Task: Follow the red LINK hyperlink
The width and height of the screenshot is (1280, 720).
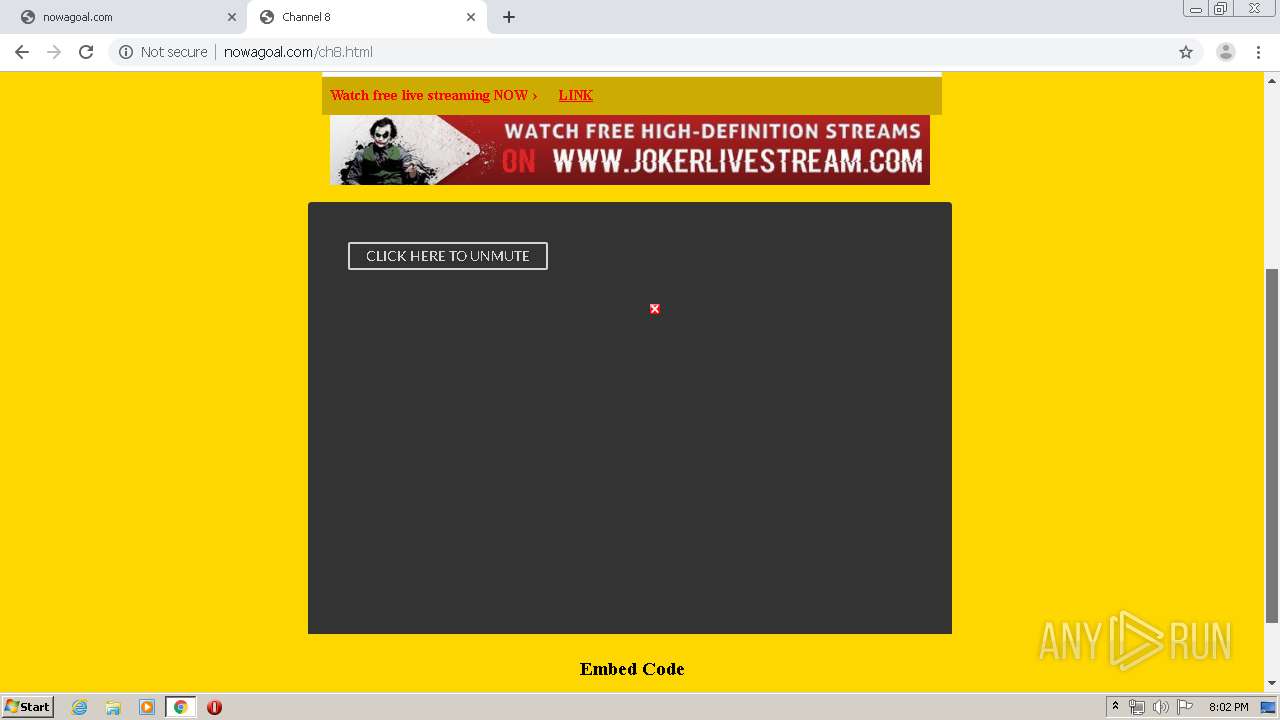Action: 575,95
